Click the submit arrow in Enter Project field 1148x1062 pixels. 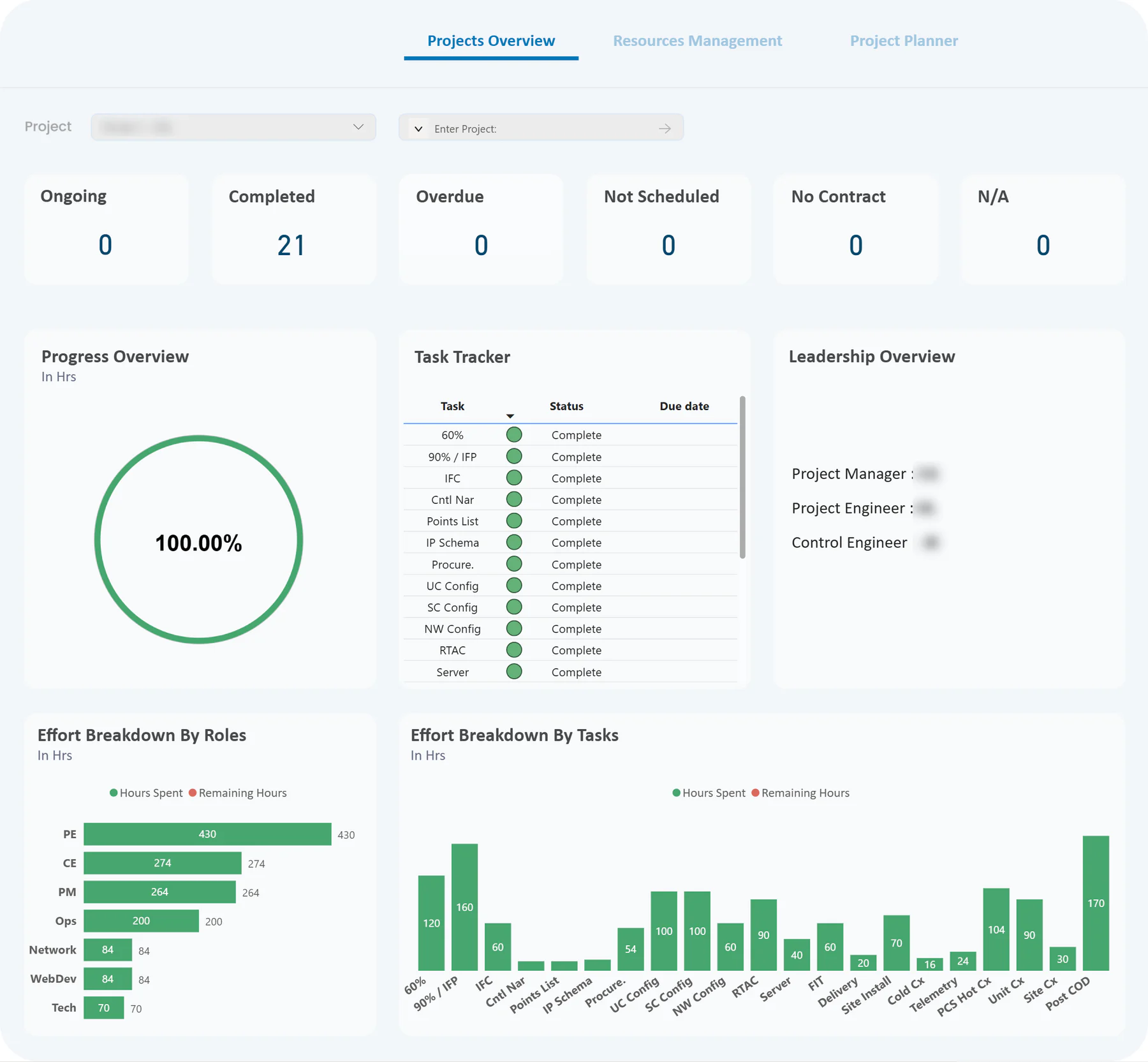click(665, 128)
